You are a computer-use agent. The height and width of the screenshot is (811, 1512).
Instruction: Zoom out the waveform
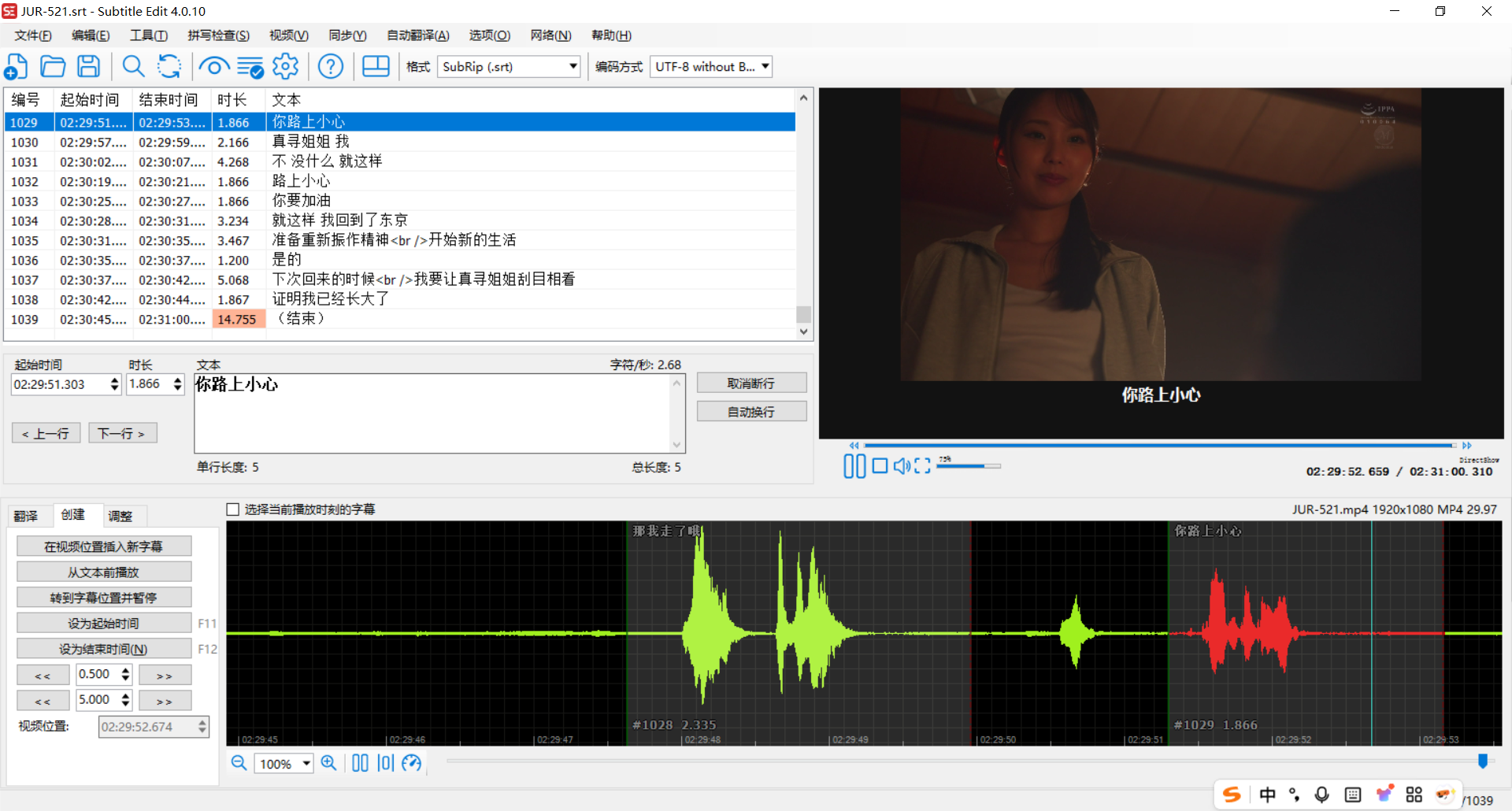tap(239, 763)
